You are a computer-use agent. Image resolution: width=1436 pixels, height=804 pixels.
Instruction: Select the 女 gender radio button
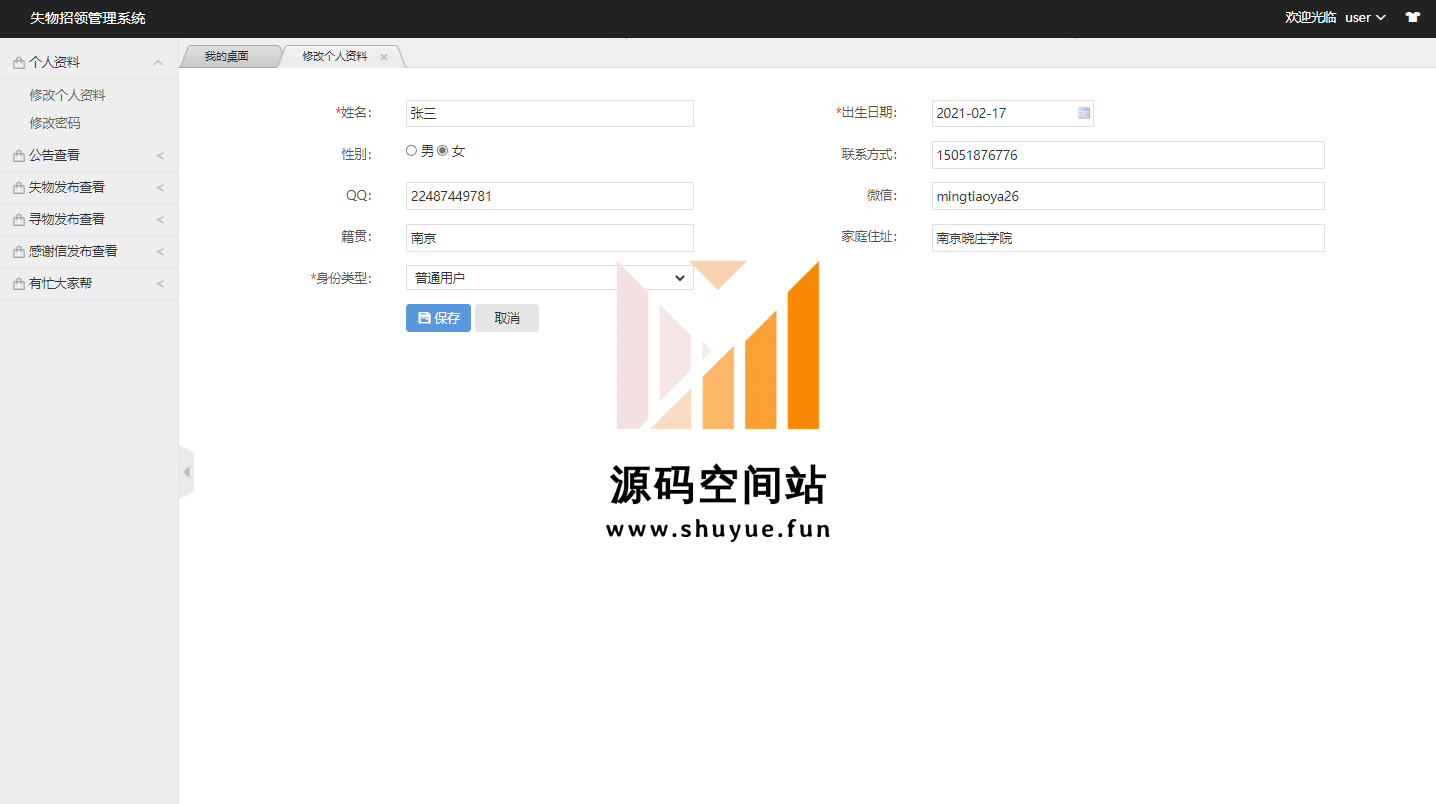(x=443, y=151)
